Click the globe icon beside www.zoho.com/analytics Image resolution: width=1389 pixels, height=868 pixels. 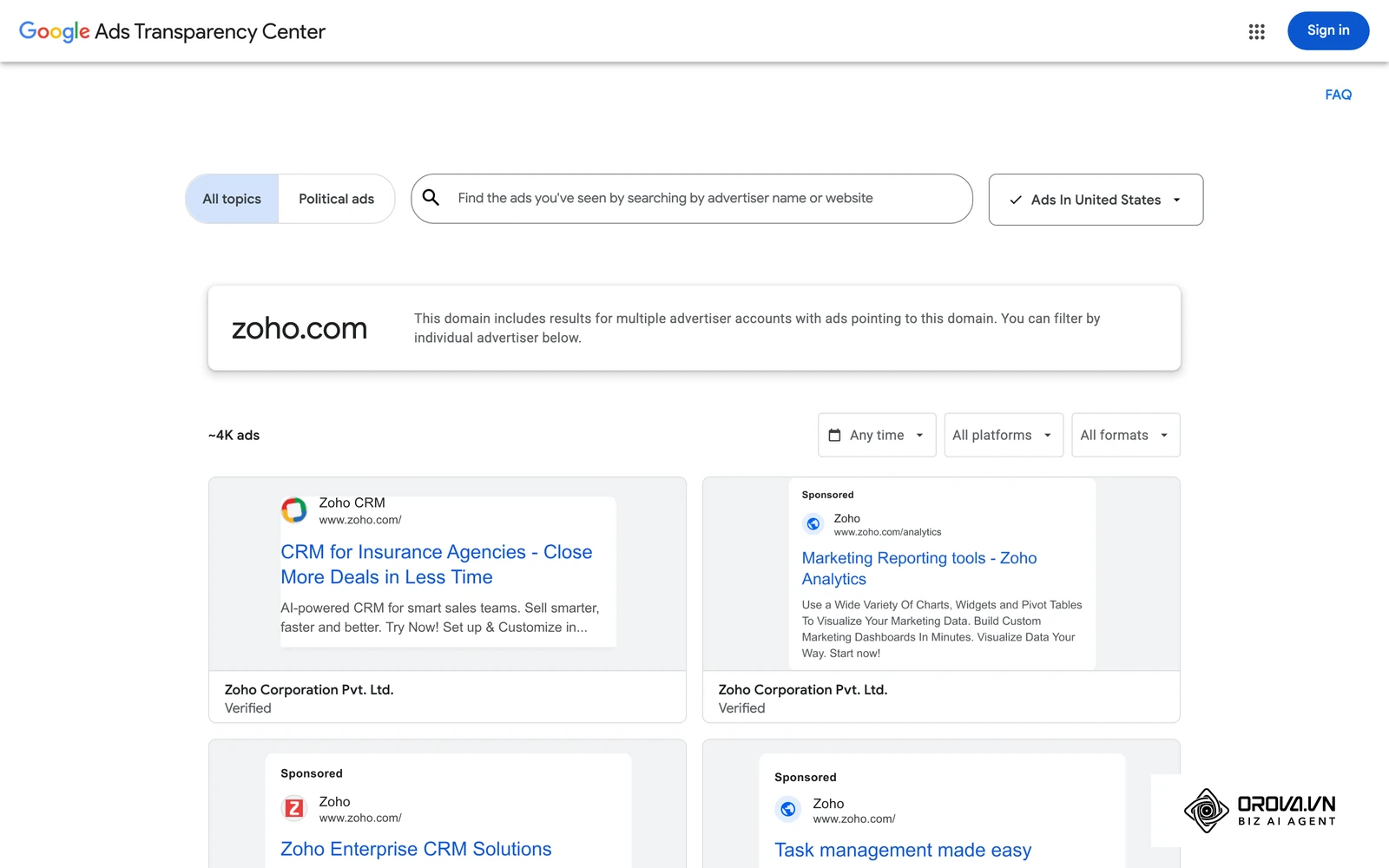(813, 523)
